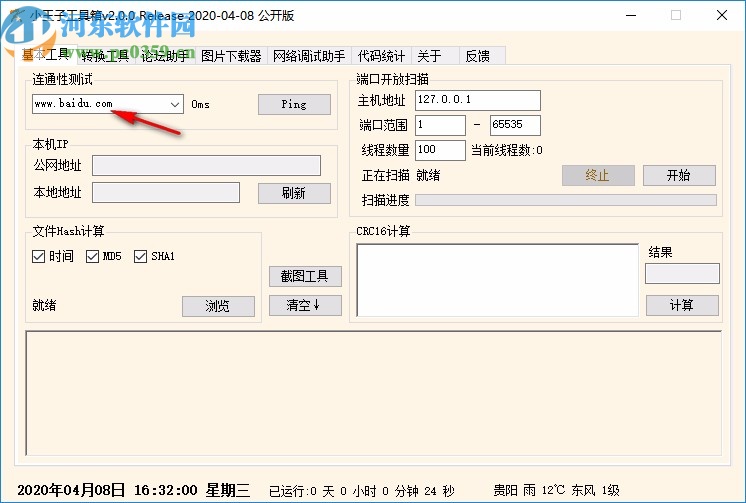The width and height of the screenshot is (746, 503).
Task: Click the CRC16 结果 output field
Action: point(682,274)
